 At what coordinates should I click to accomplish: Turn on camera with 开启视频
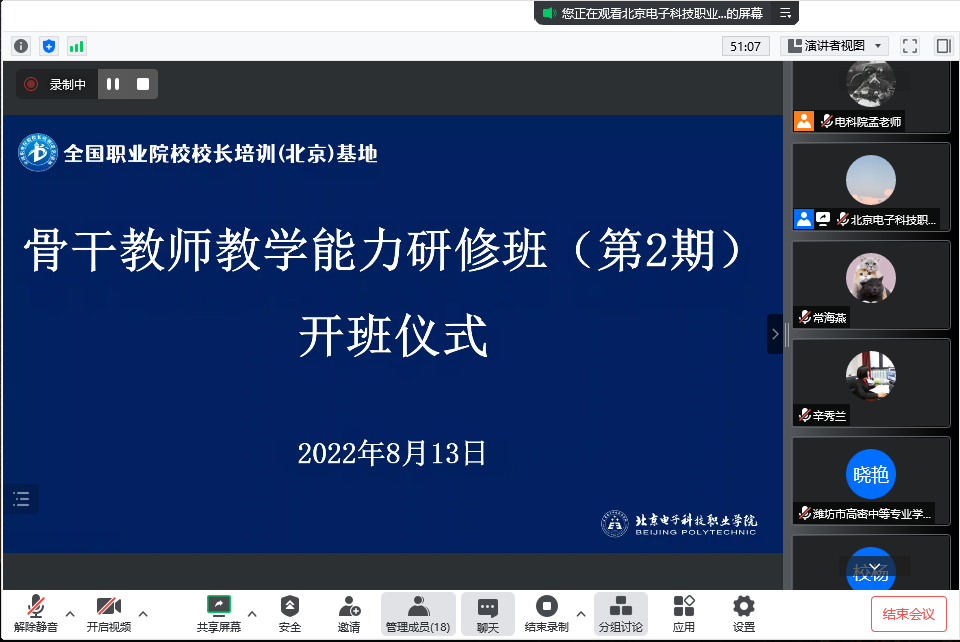108,613
